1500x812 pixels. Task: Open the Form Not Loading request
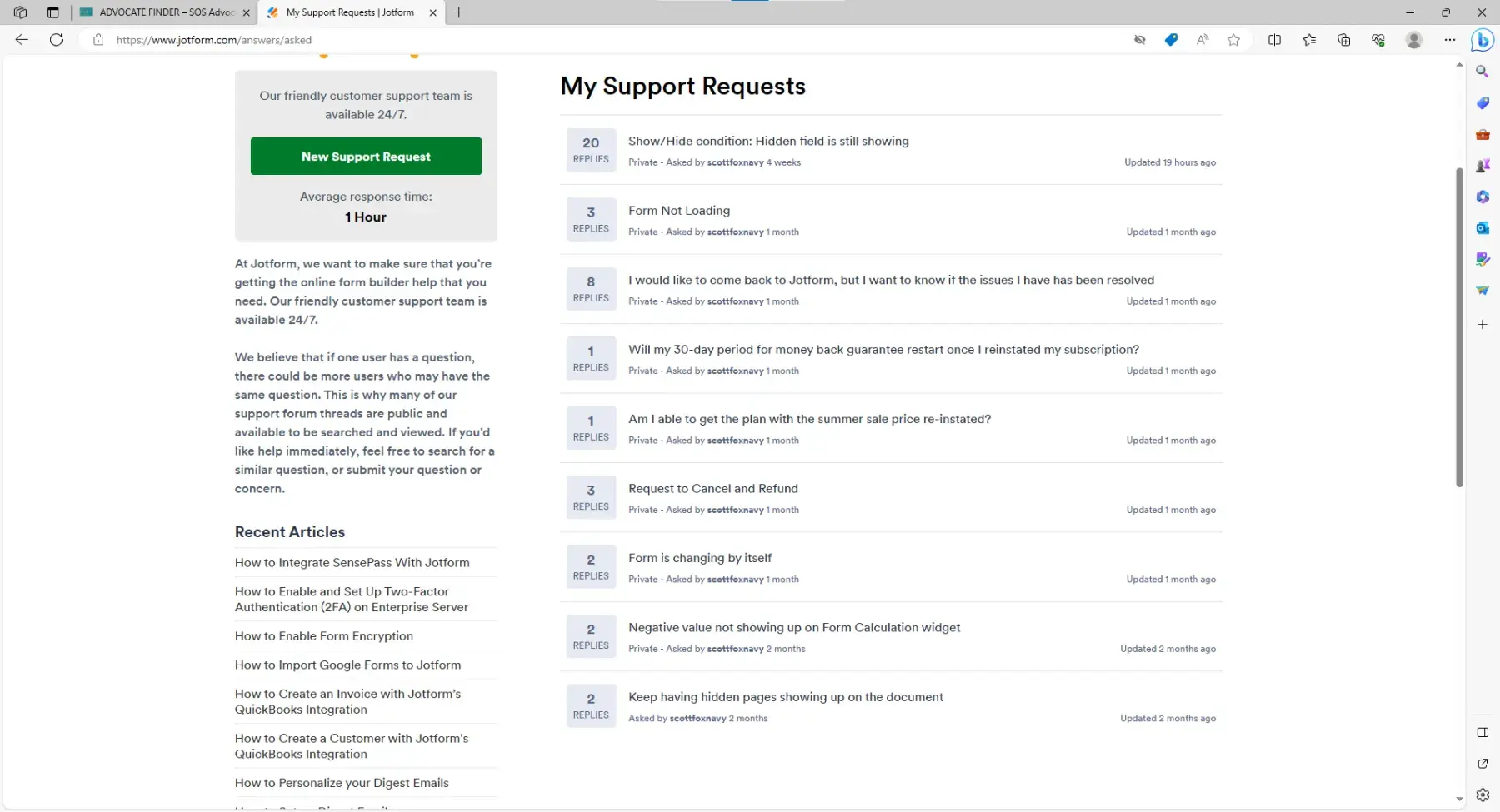click(678, 211)
